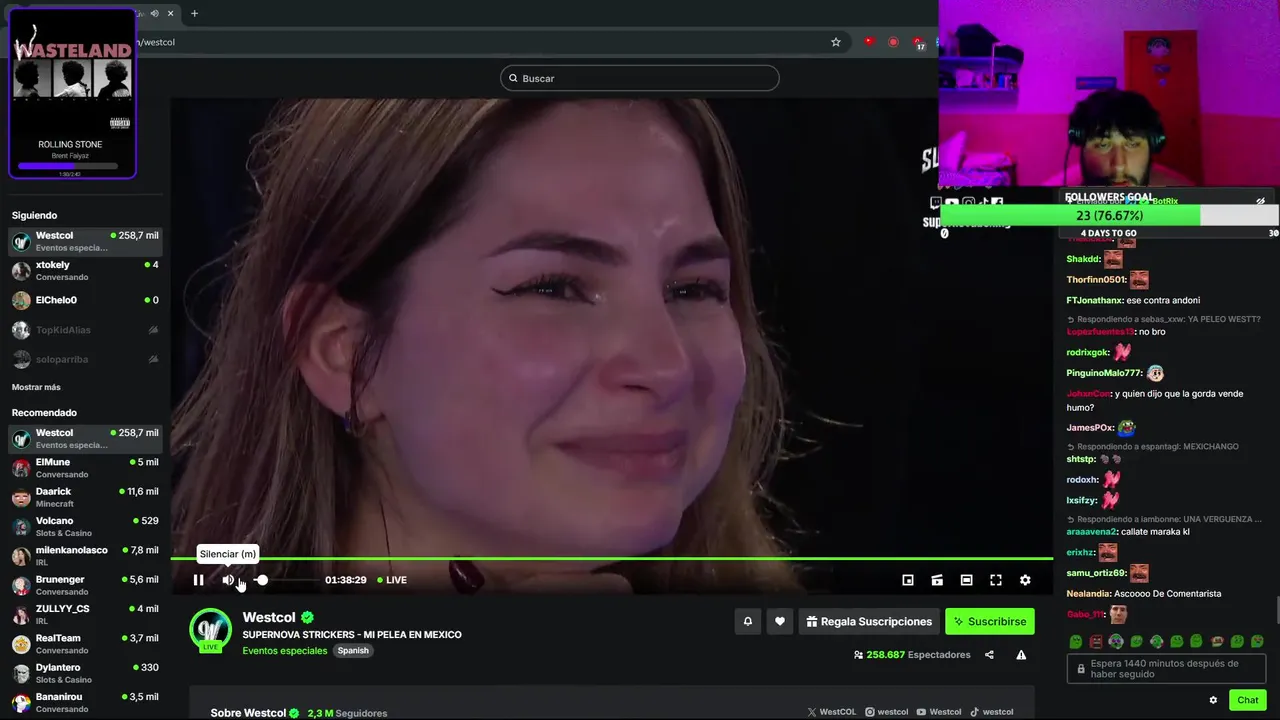1280x720 pixels.
Task: Click Westcol's channel avatar with LIVE badge
Action: click(211, 630)
